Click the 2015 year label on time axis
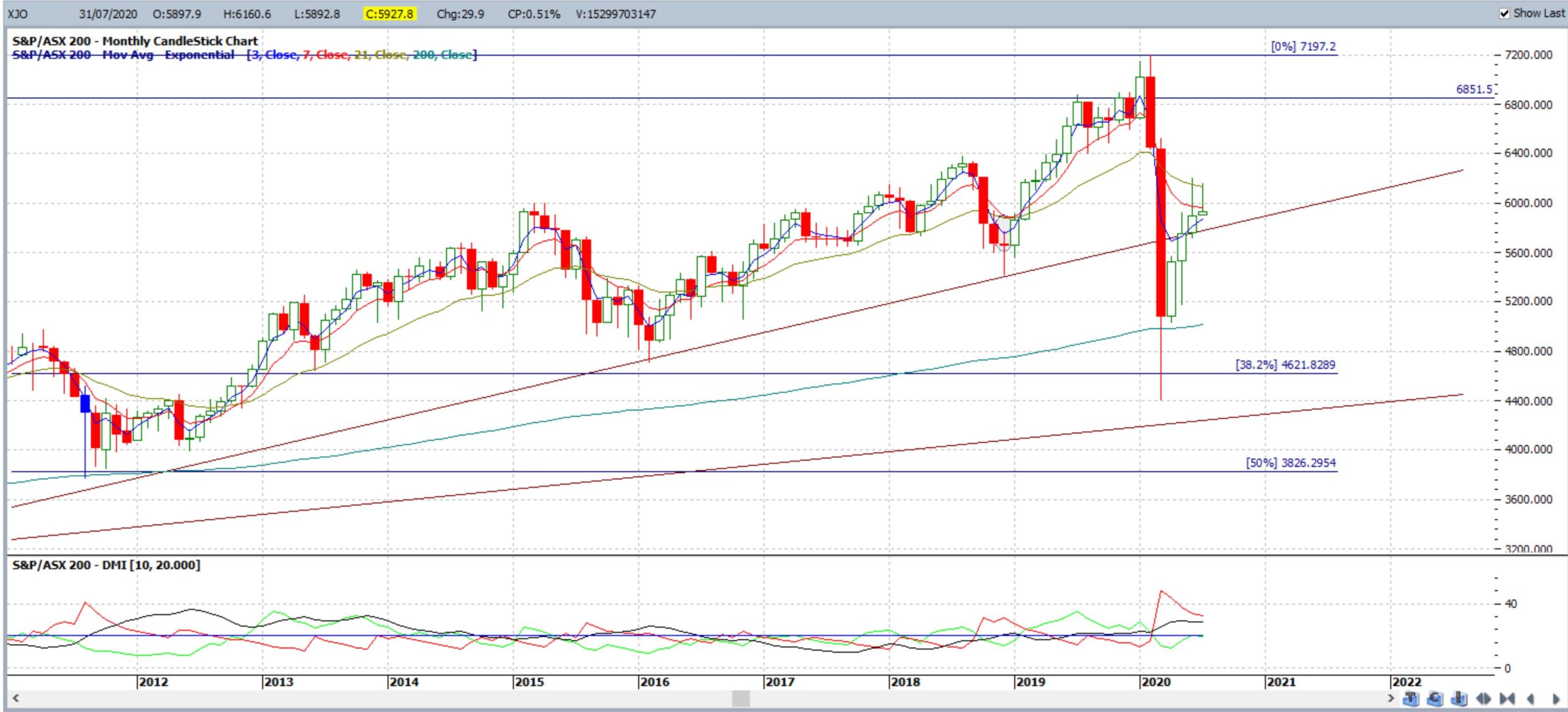The height and width of the screenshot is (712, 1568). (529, 682)
